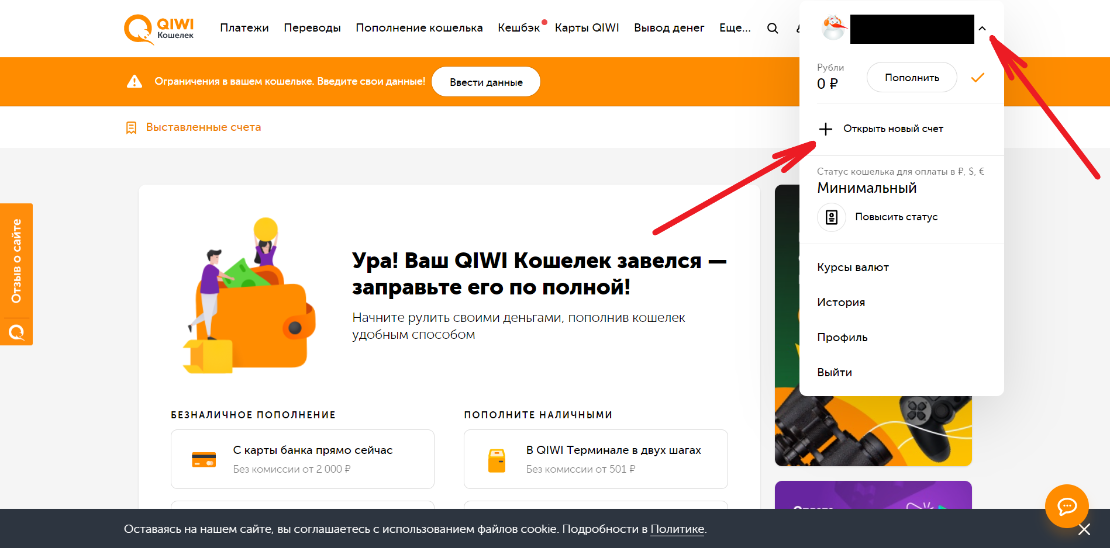The image size is (1110, 548).
Task: Open the chat support bubble icon
Action: click(1067, 506)
